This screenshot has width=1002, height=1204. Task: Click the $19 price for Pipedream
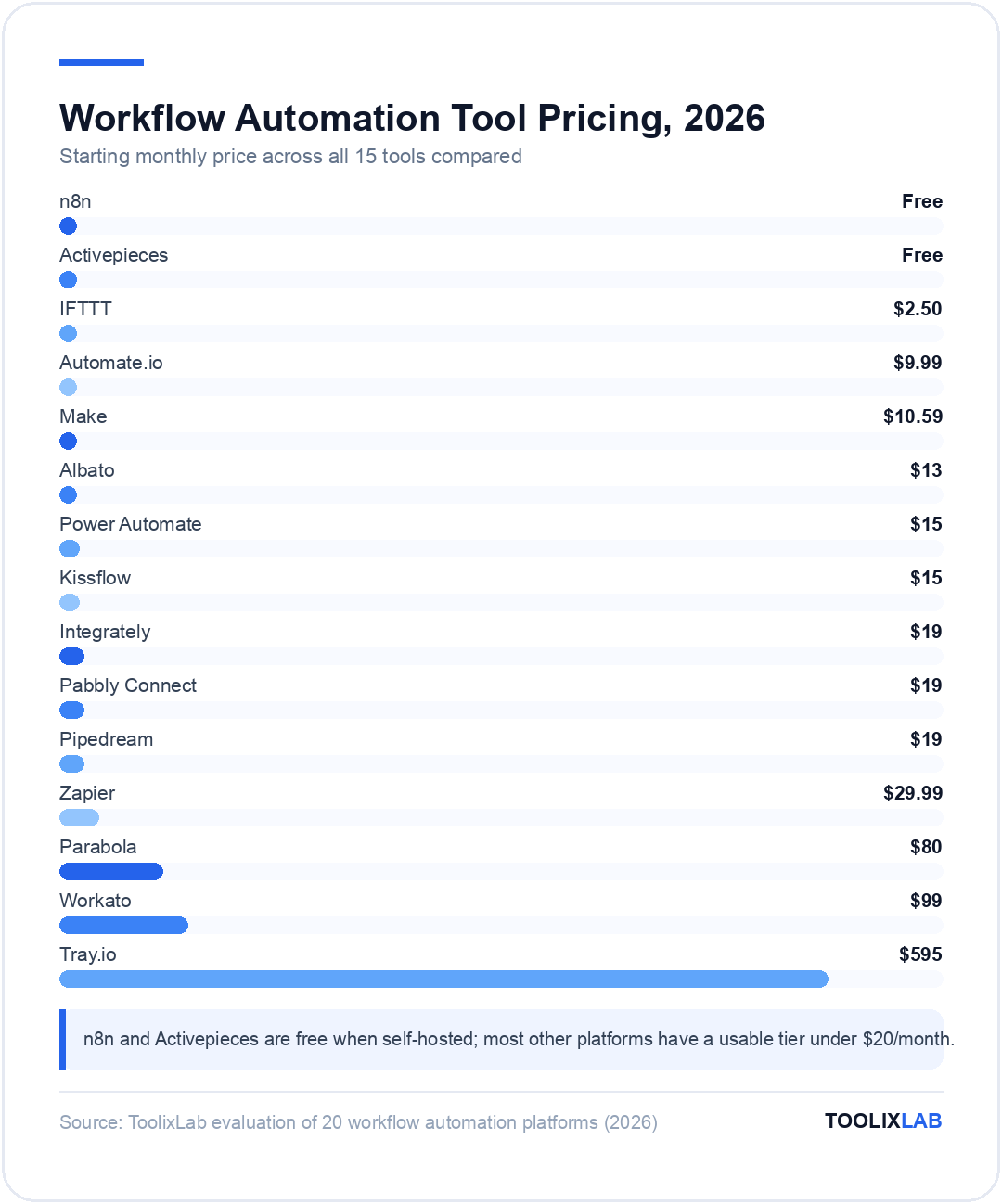tap(926, 739)
